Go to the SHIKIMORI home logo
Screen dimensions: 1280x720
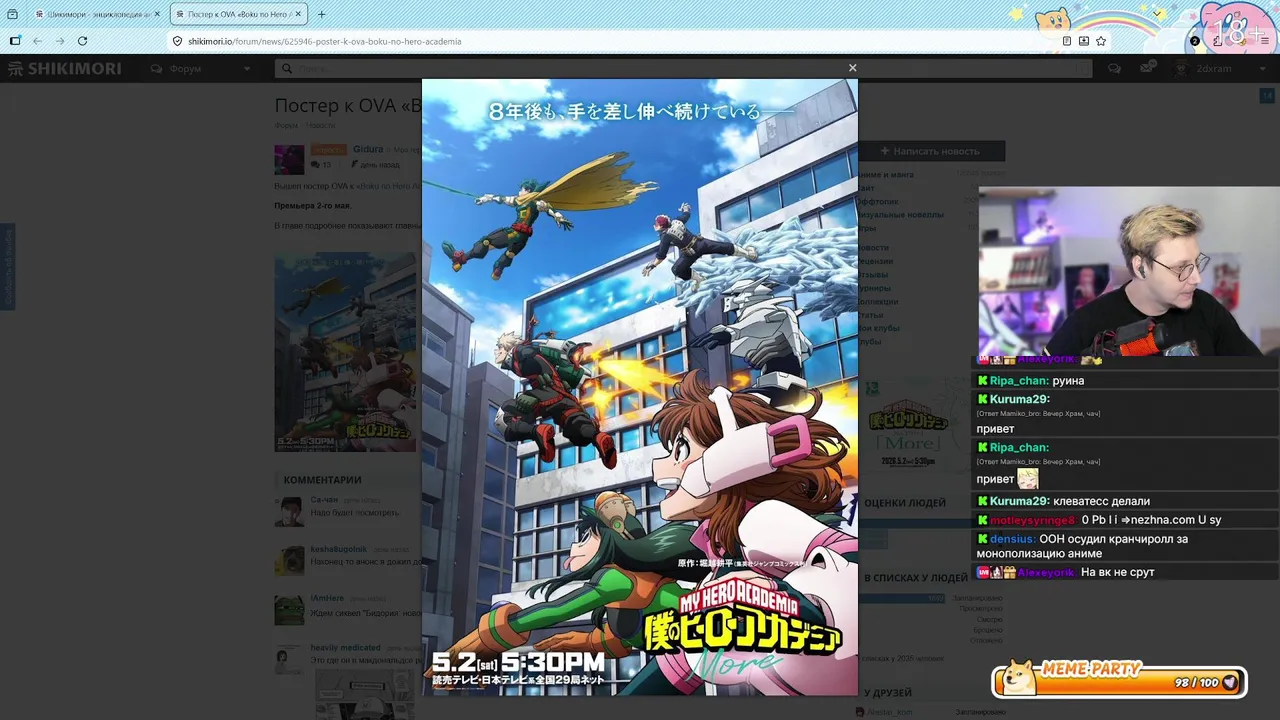coord(65,68)
